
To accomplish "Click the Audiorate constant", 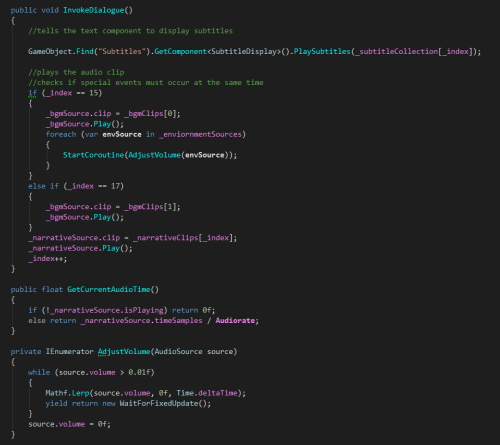I will coord(235,321).
